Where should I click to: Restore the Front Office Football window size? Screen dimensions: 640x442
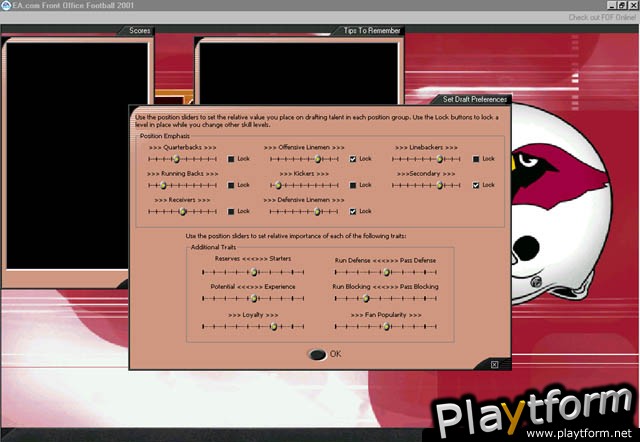tap(622, 5)
